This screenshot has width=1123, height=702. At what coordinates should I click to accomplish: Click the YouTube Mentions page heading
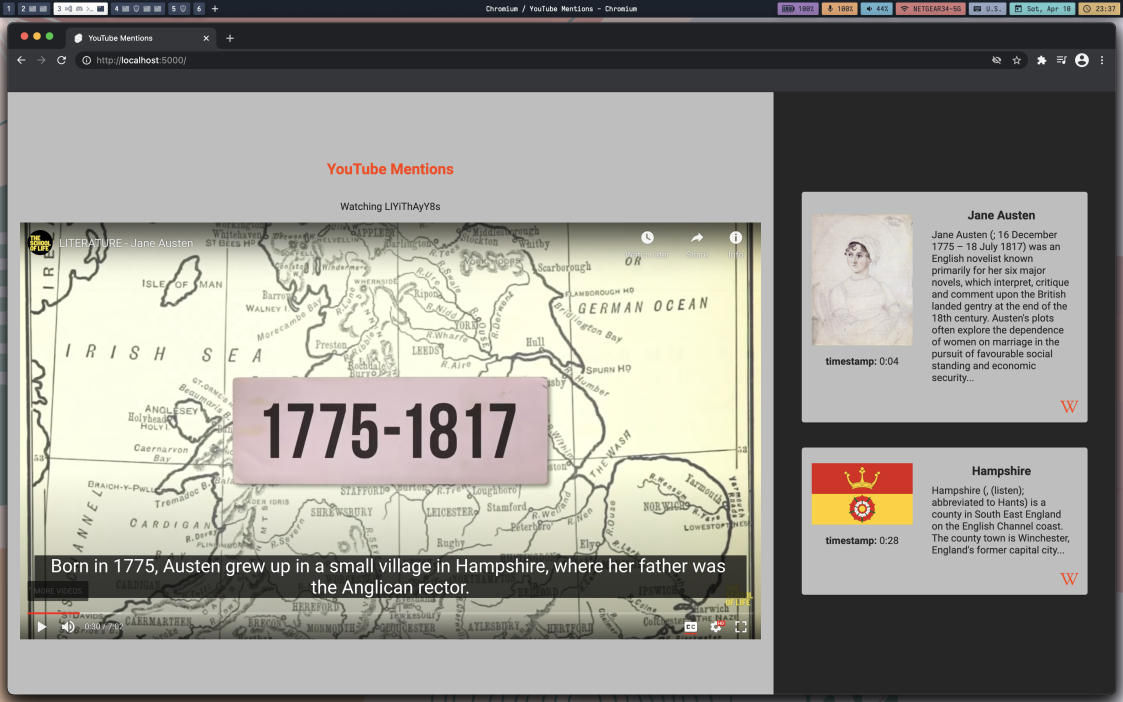(x=390, y=169)
